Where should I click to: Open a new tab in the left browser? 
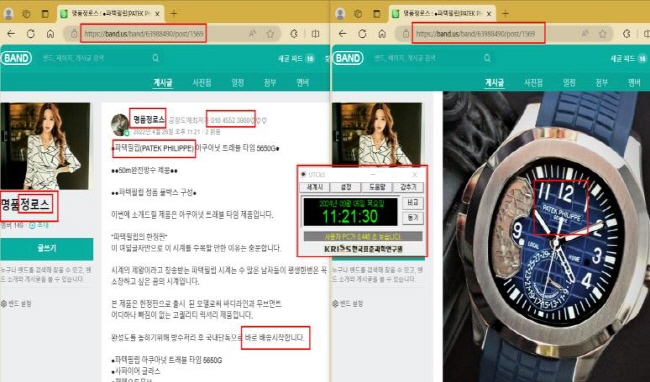pos(174,13)
